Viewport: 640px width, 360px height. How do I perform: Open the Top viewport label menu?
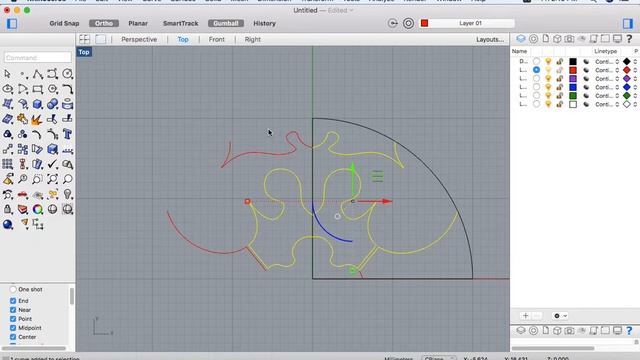[84, 52]
